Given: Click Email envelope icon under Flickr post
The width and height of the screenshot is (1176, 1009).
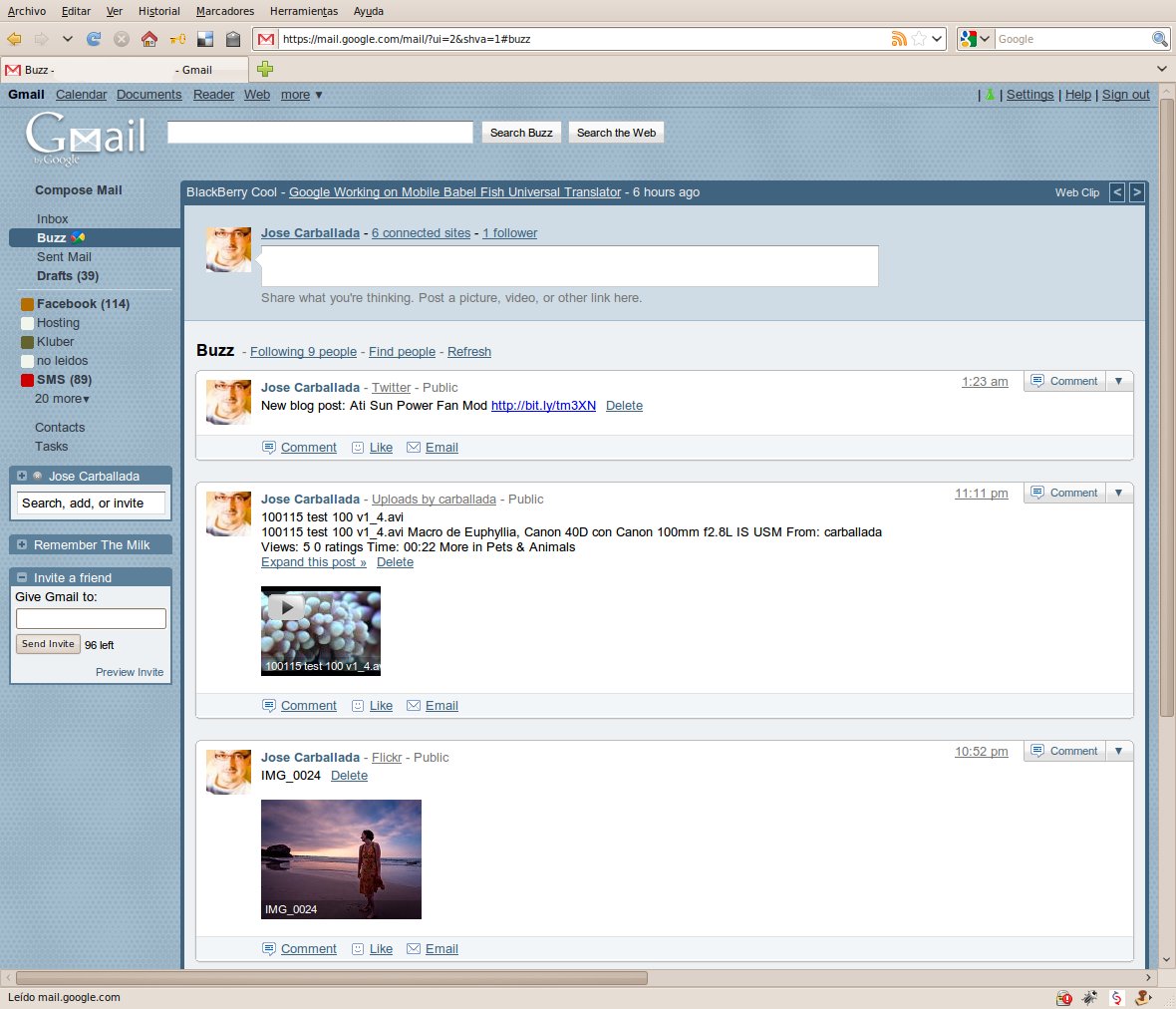Looking at the screenshot, I should click(414, 948).
